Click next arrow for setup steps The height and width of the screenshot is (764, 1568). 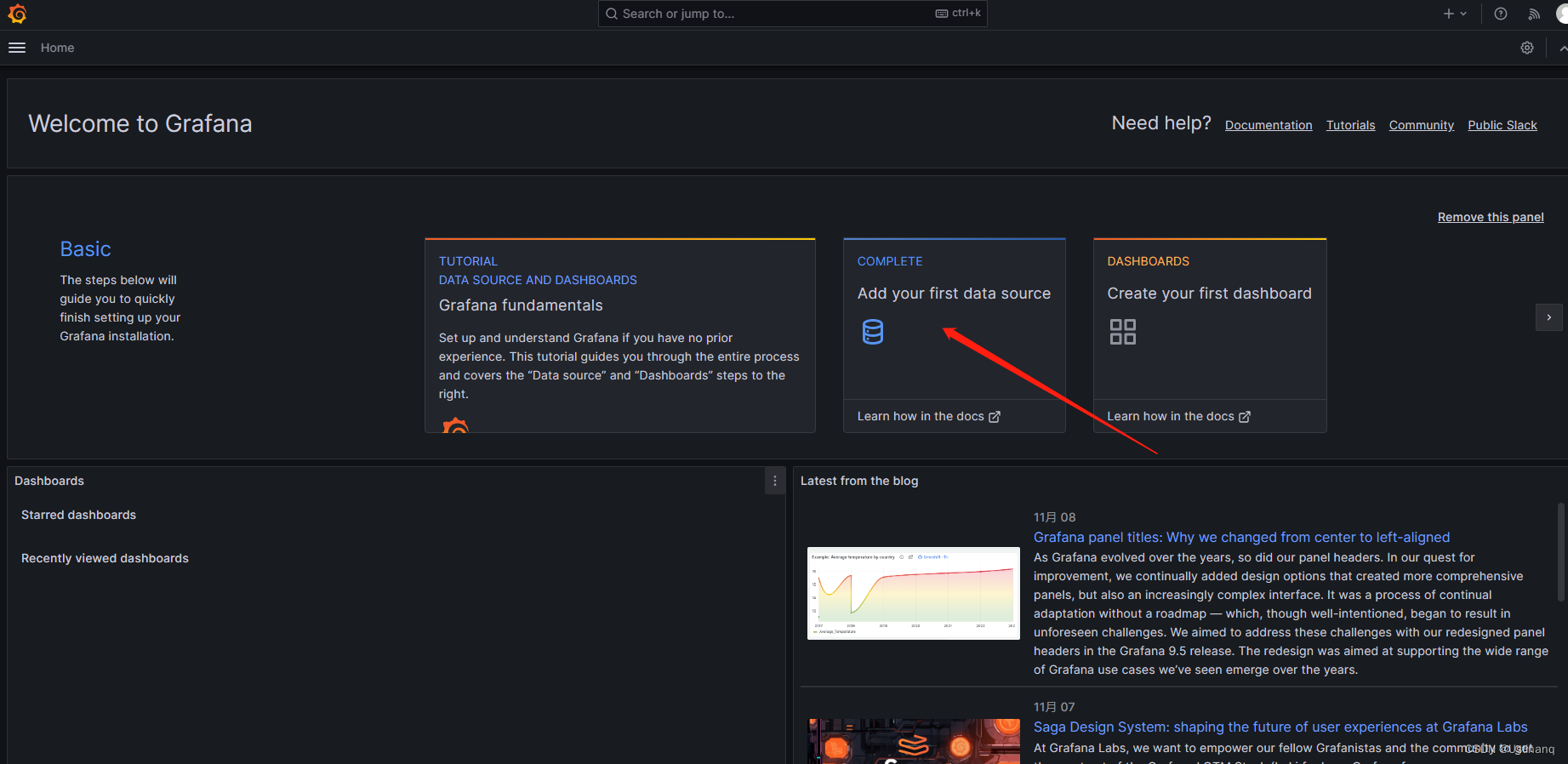pos(1548,317)
